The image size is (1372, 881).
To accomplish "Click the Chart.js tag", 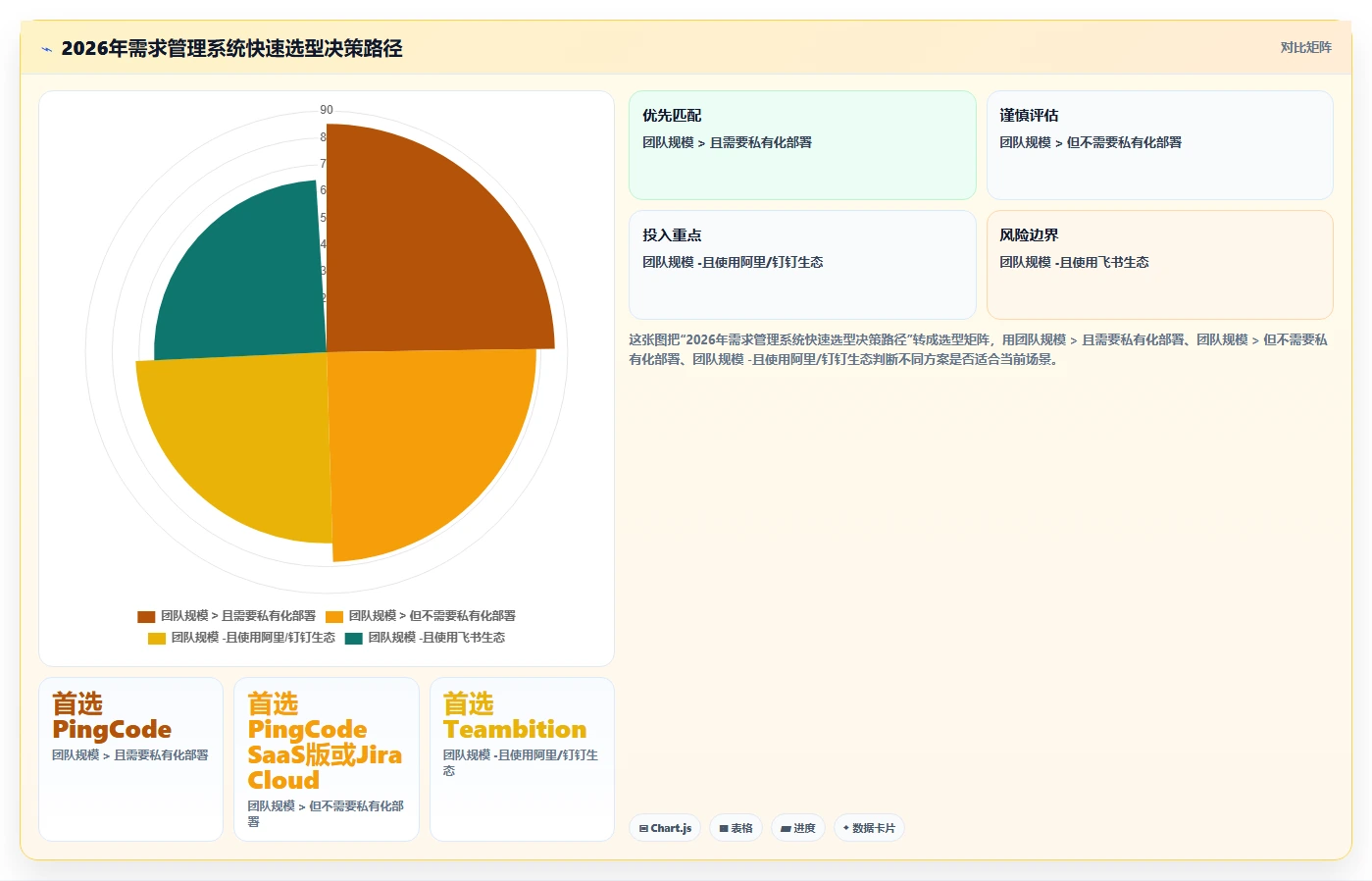I will pos(665,828).
